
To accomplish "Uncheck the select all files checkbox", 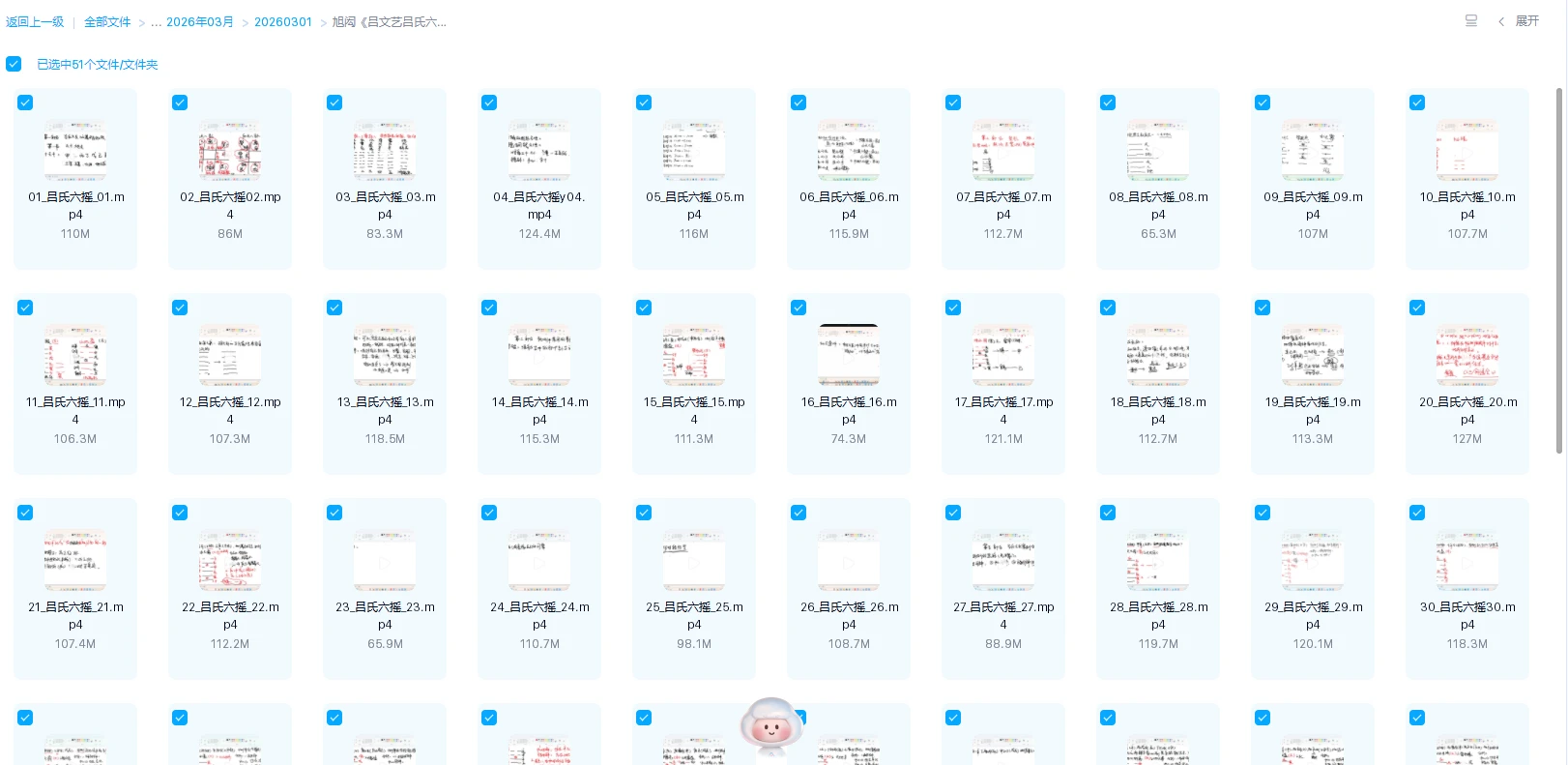I will [x=14, y=64].
